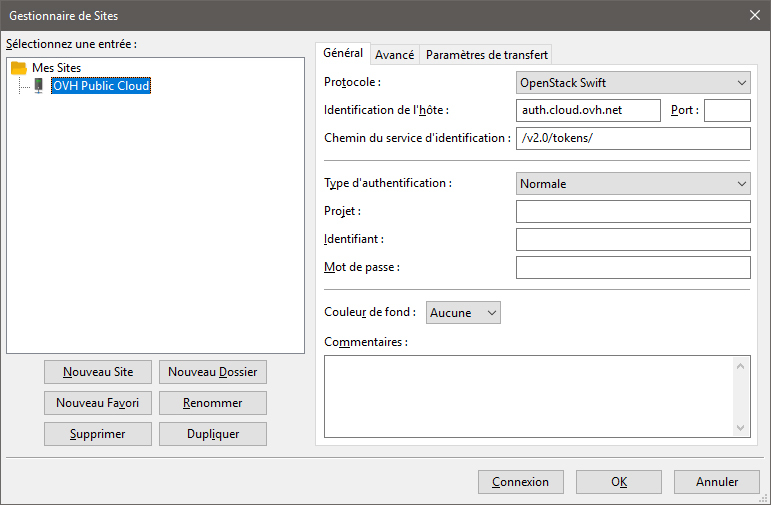The image size is (771, 505).
Task: Open the Type d'authentification dropdown
Action: point(633,183)
